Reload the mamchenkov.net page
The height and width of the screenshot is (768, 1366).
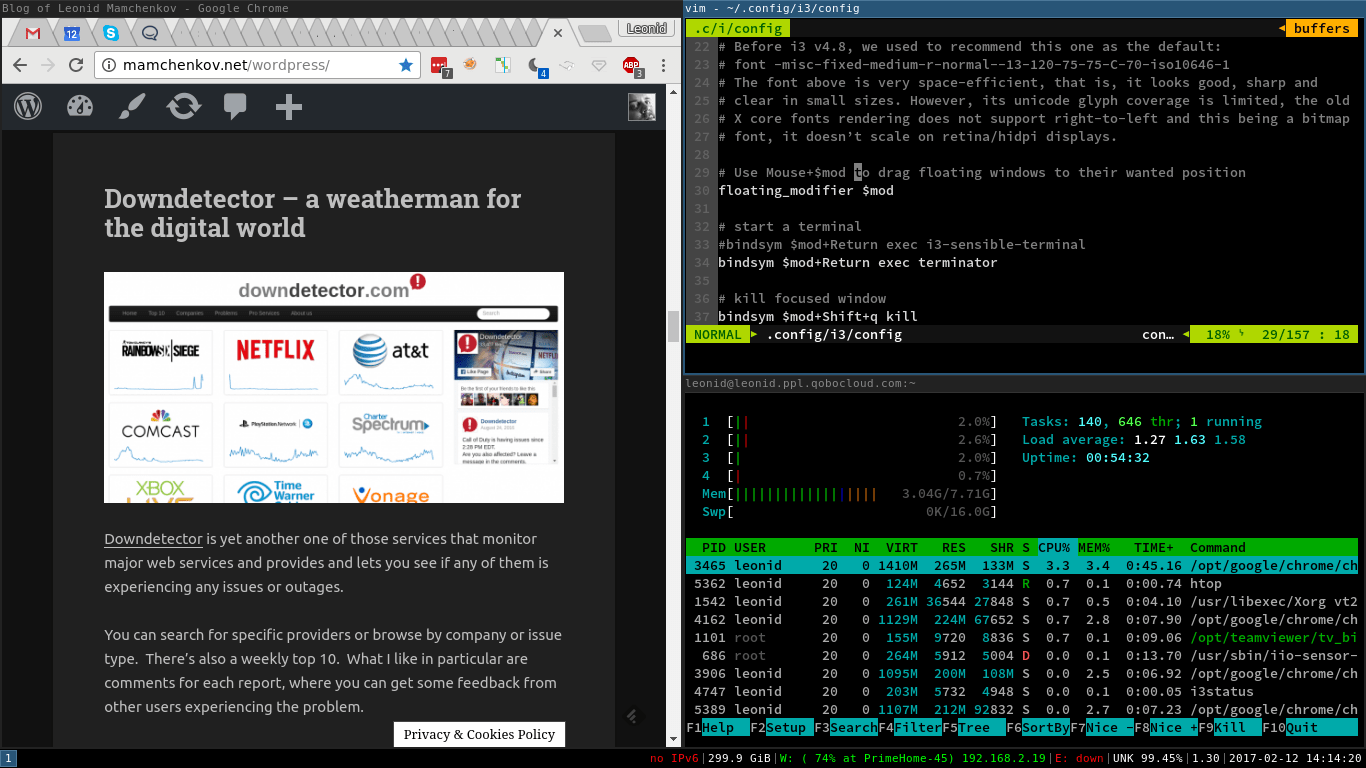[76, 65]
